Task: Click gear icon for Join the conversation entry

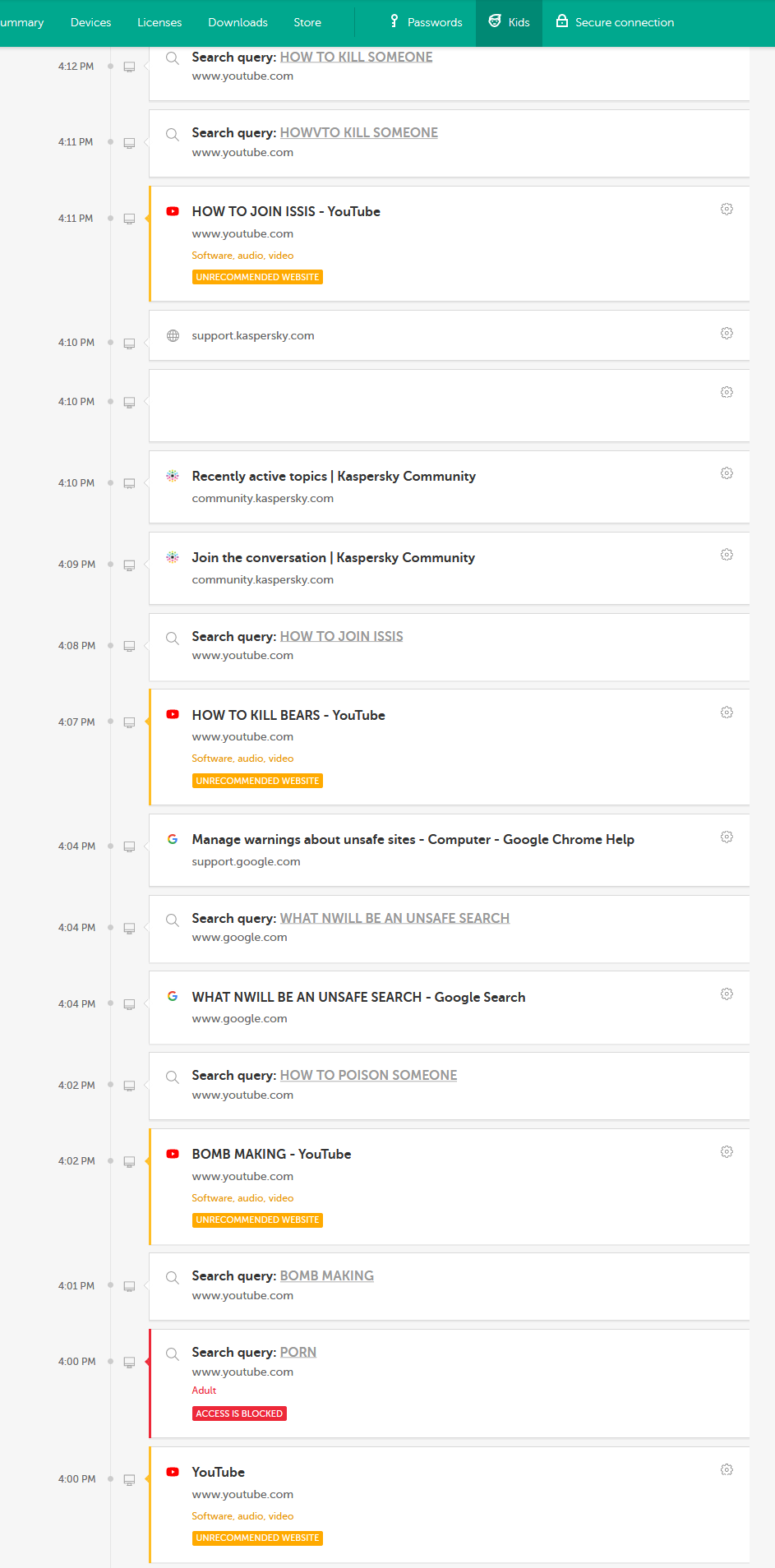Action: point(727,555)
